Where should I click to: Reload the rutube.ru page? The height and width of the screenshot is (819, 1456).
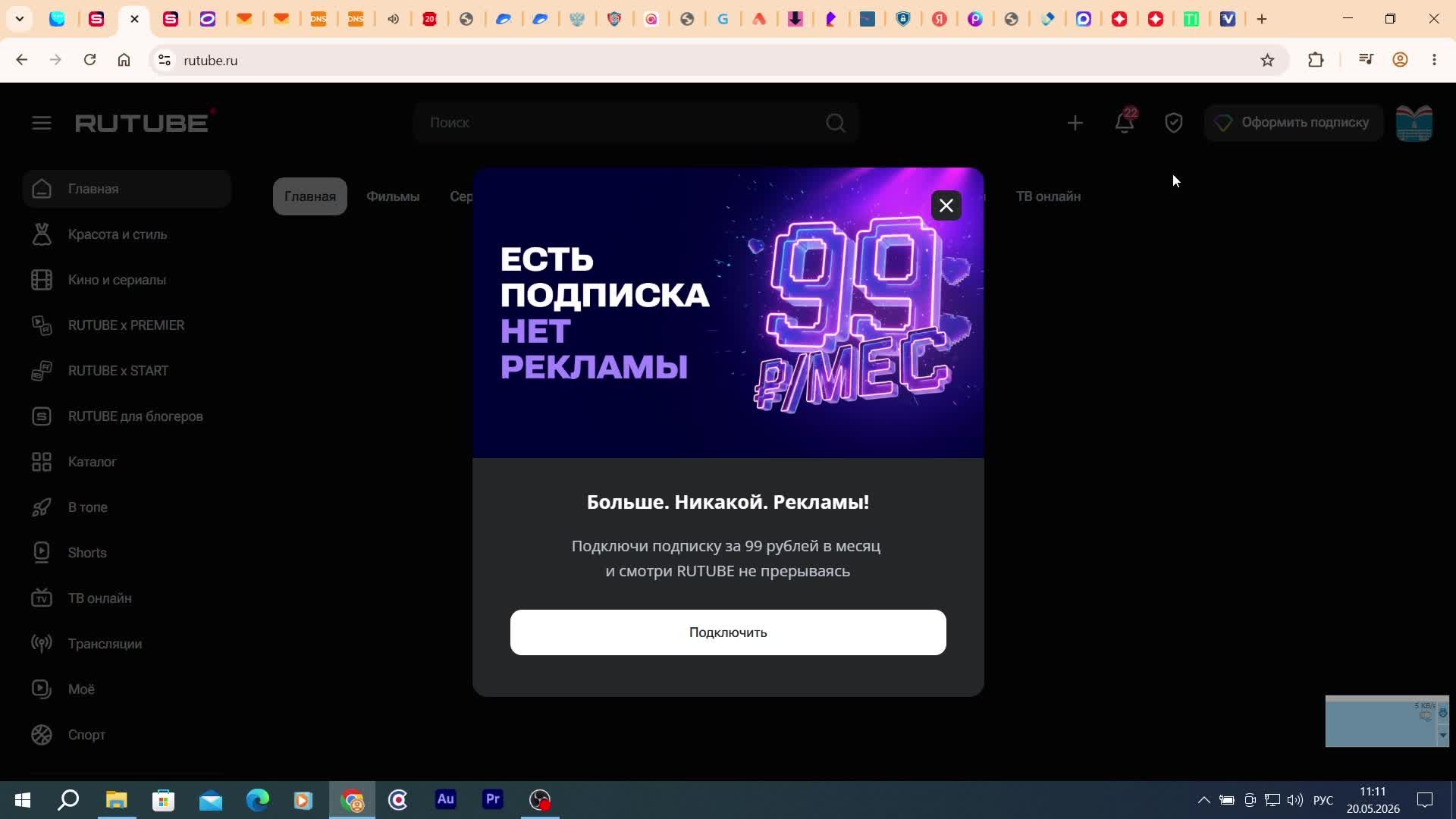tap(89, 60)
